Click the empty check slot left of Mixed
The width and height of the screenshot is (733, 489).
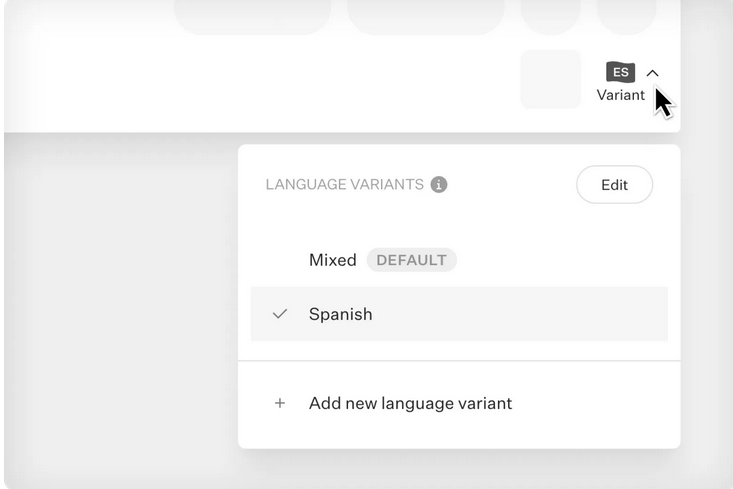pos(280,260)
